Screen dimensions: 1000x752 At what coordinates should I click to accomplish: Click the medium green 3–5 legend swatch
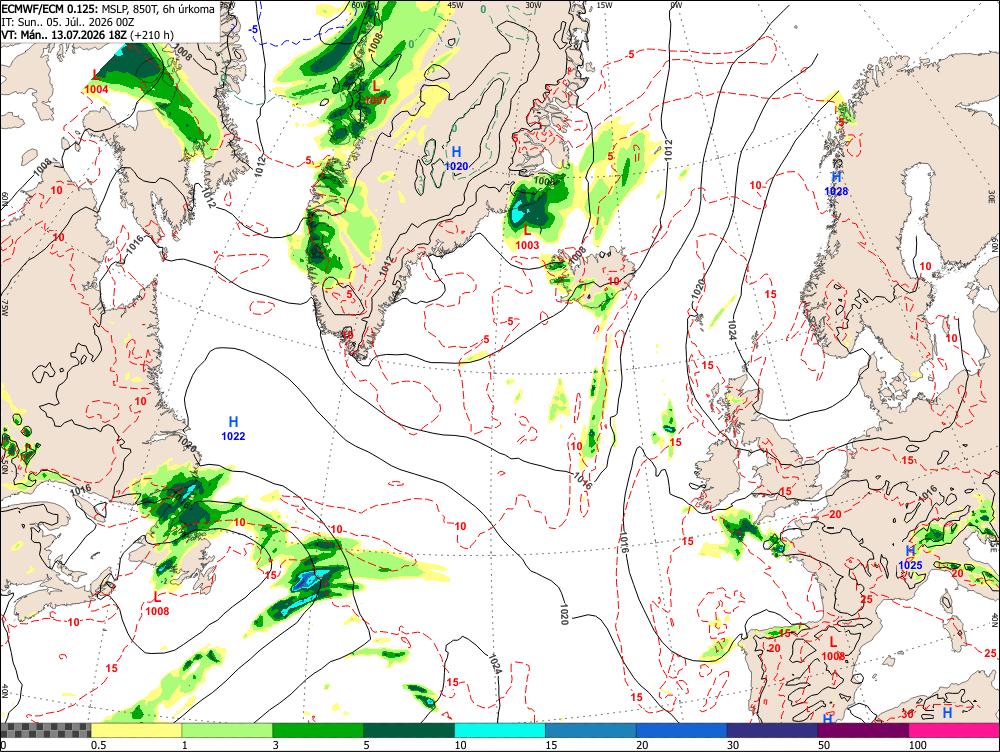click(318, 730)
